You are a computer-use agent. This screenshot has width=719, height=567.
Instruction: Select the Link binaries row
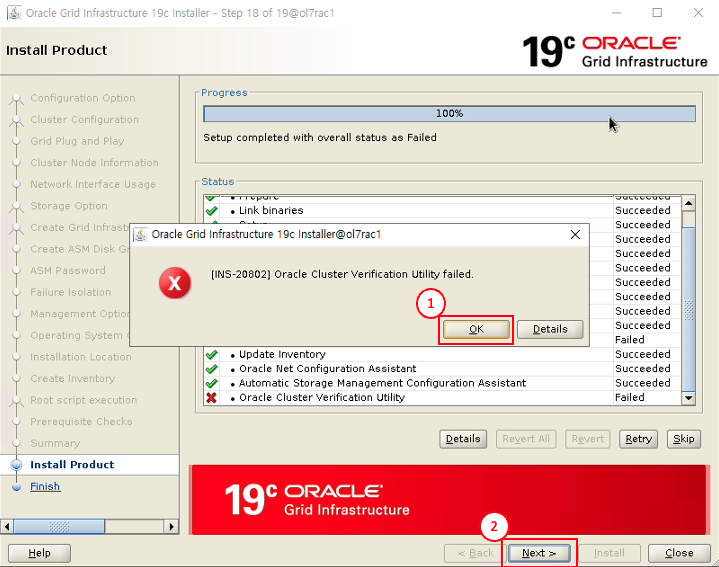[x=442, y=211]
